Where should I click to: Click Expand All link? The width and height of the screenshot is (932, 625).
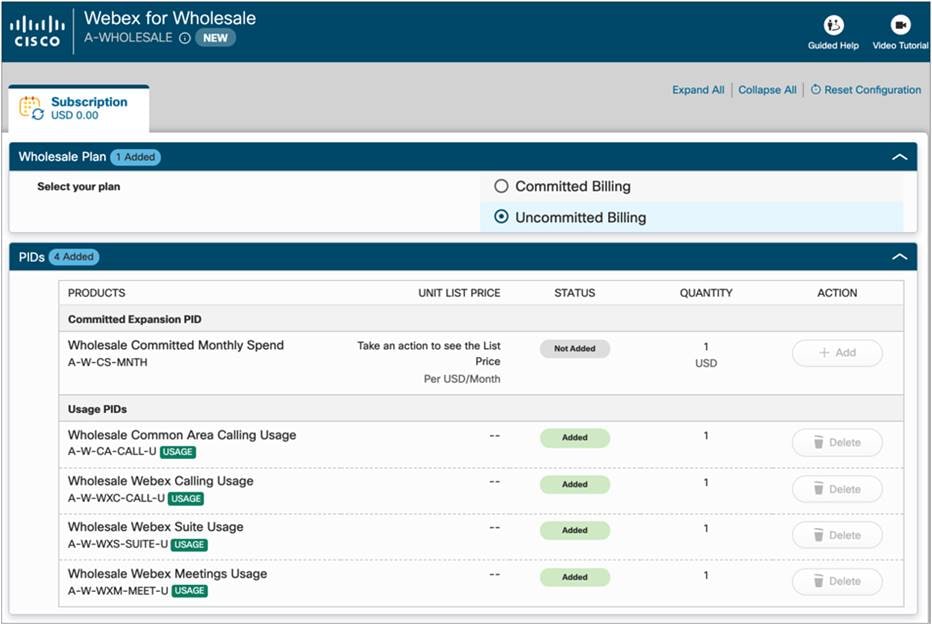698,90
